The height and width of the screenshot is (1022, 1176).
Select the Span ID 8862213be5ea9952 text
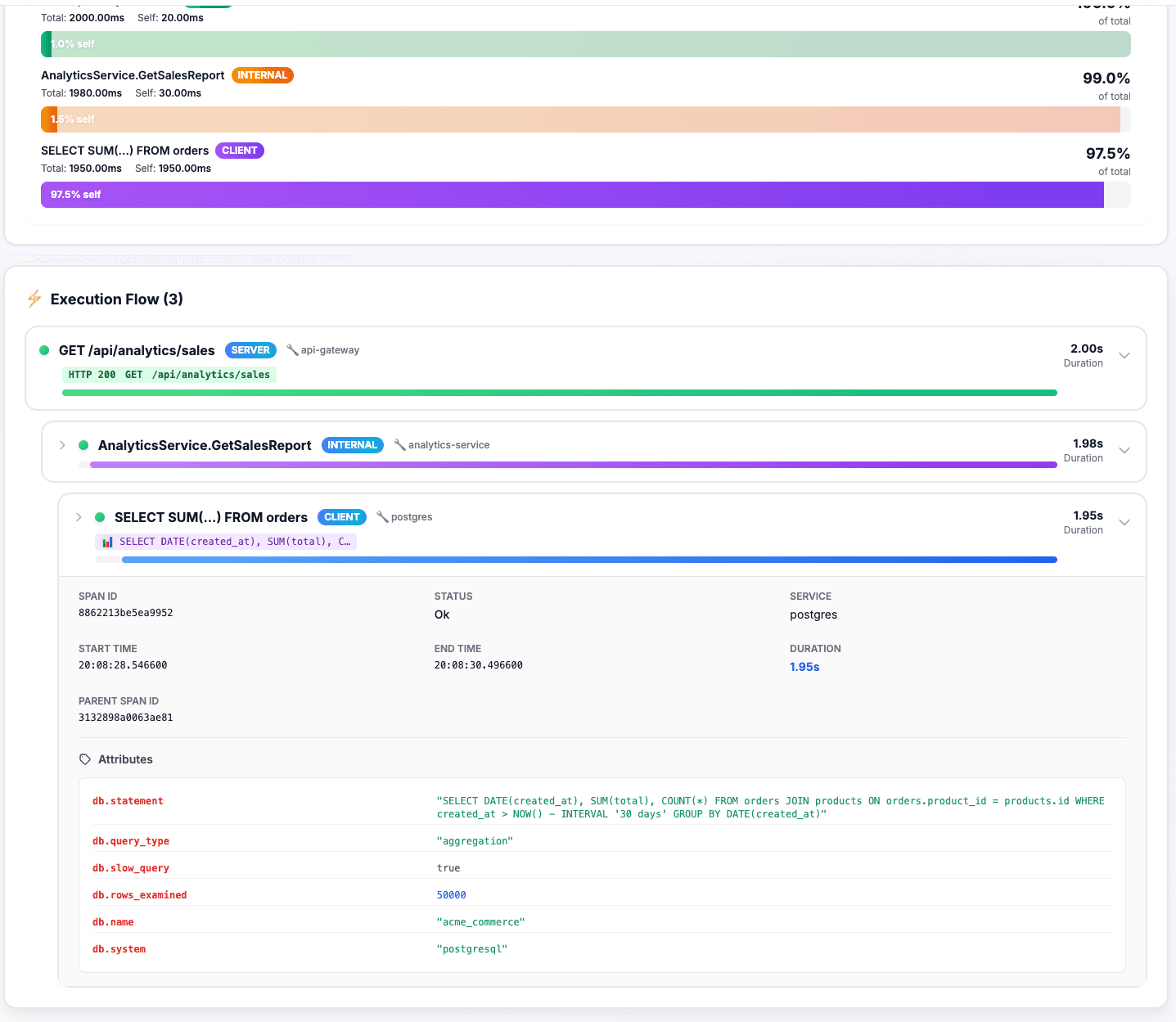(x=125, y=612)
